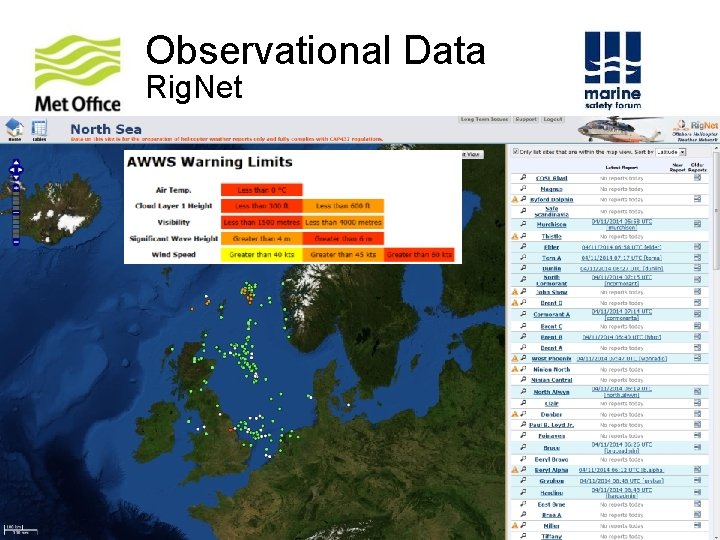Toggle 'Only list sites within the map view' checkbox

[515, 152]
